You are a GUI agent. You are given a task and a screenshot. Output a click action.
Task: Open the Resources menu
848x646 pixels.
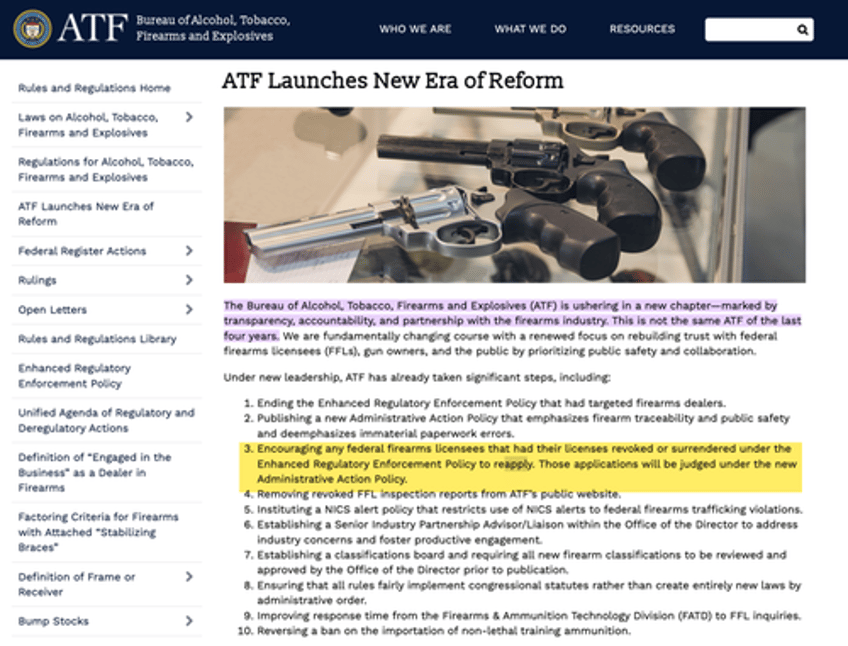pos(642,29)
